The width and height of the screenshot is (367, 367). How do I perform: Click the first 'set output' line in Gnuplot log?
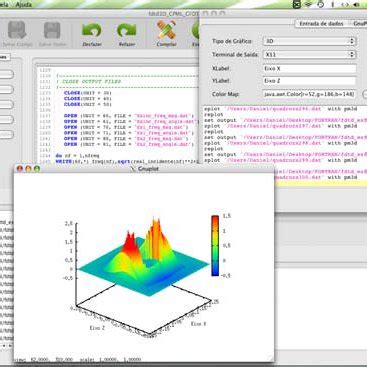pos(285,120)
